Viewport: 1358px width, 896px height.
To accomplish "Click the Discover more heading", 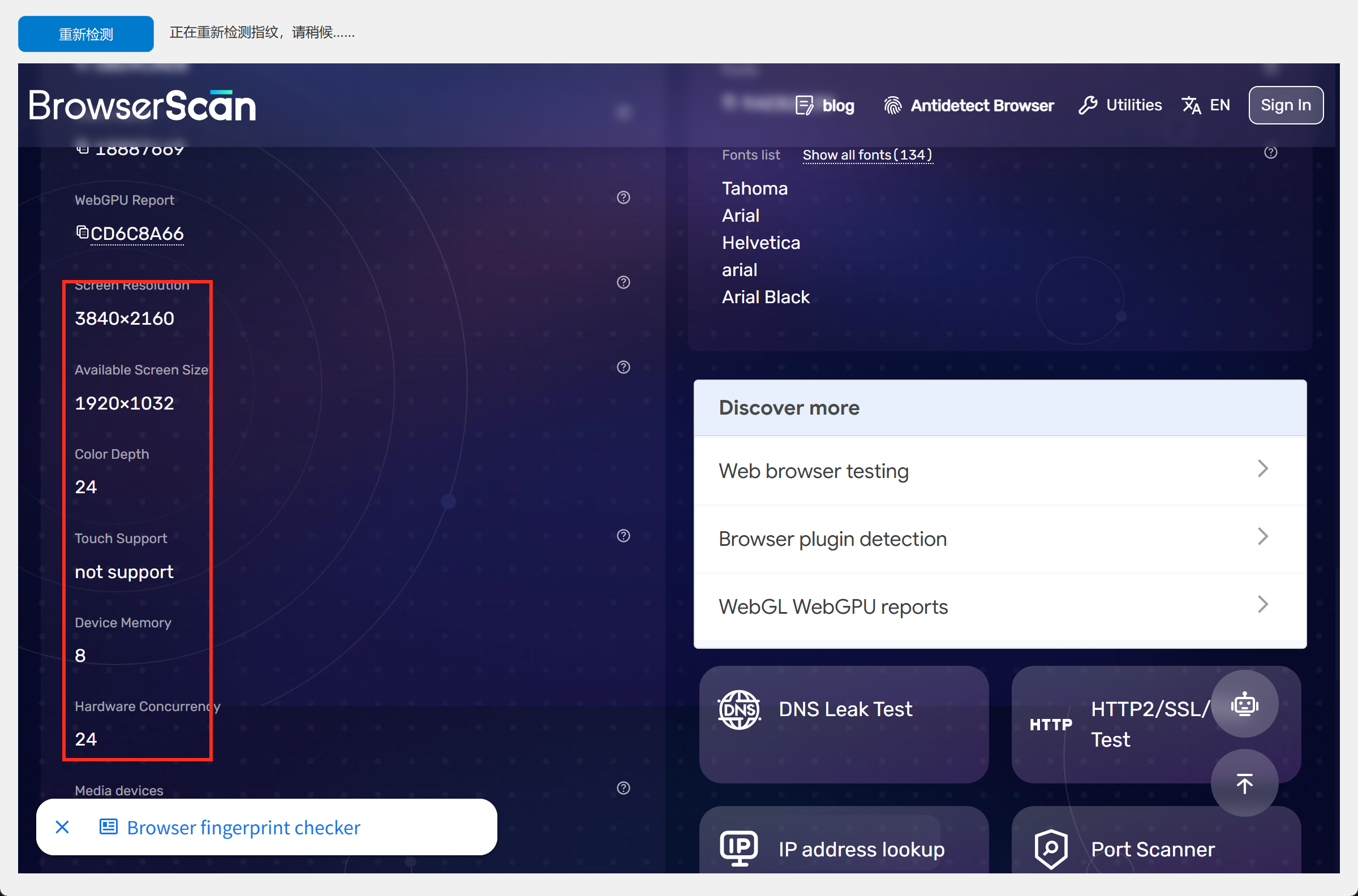I will coord(789,408).
